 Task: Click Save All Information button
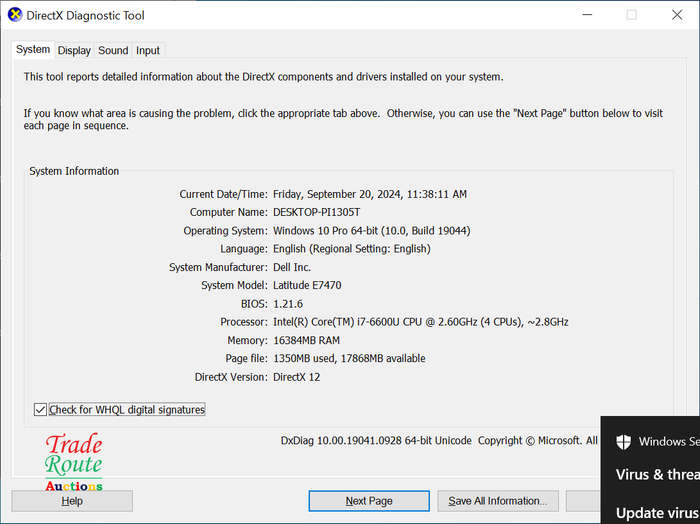pos(498,501)
